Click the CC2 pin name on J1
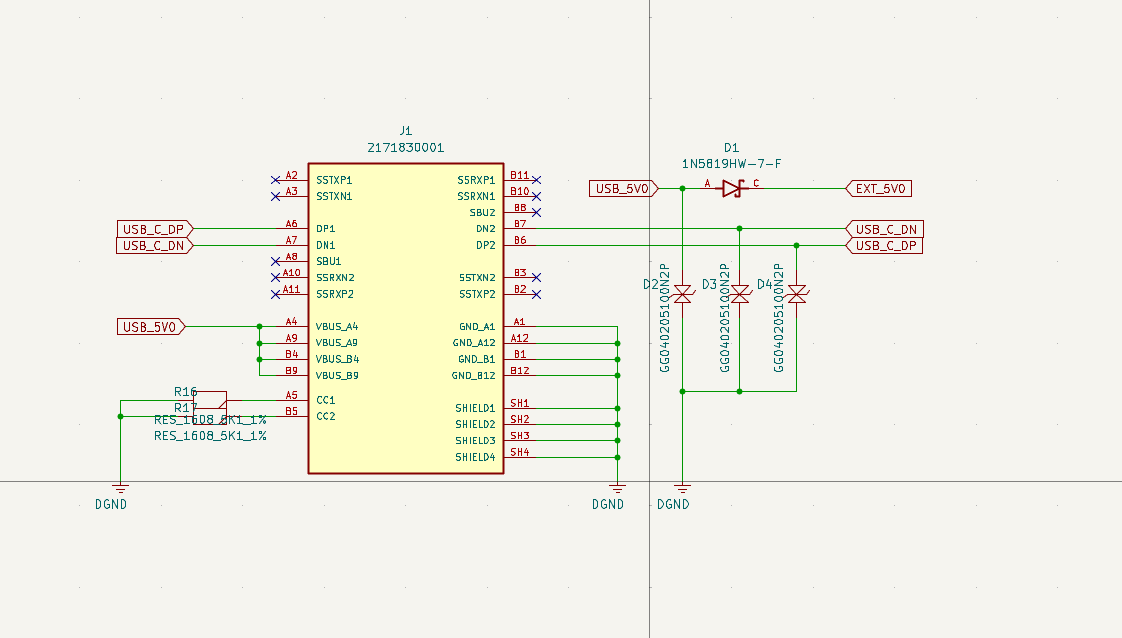The width and height of the screenshot is (1122, 638). click(326, 416)
